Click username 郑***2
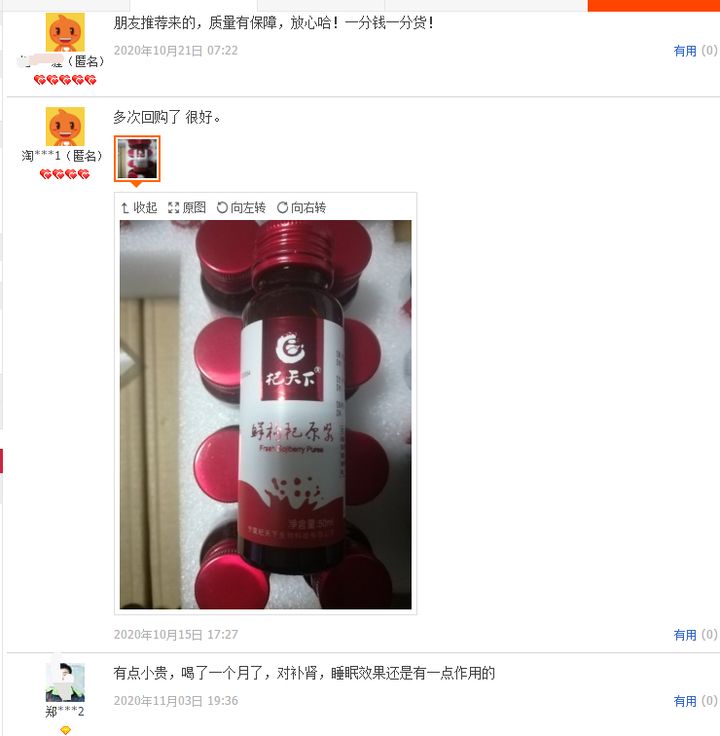Screen dimensions: 720x736 point(65,712)
